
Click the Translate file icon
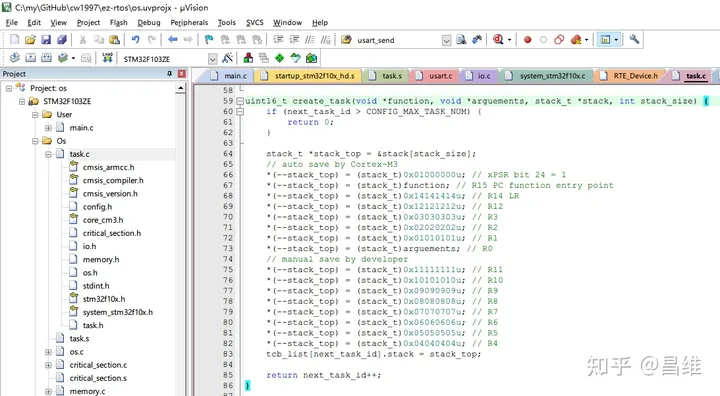[x=15, y=58]
